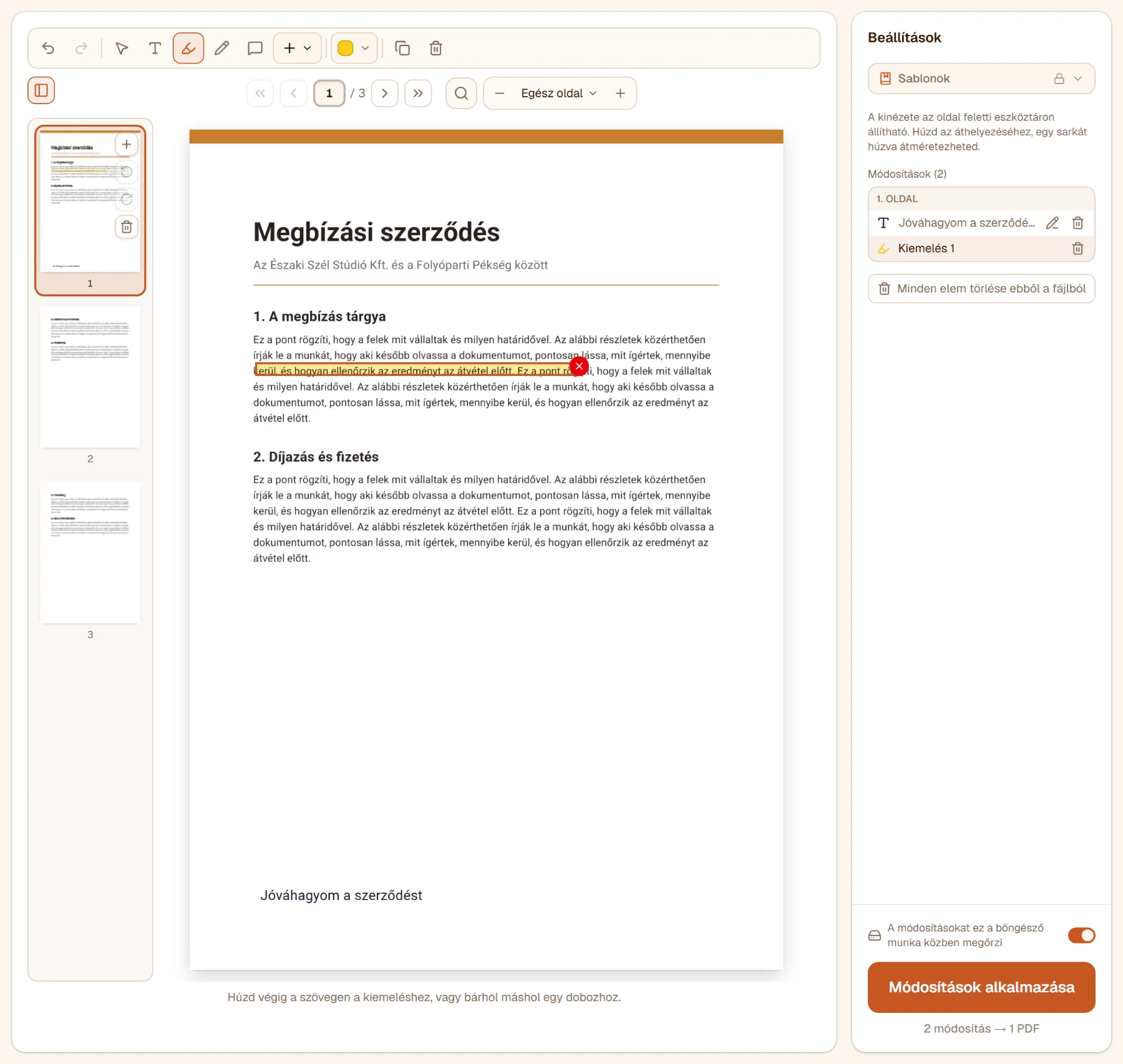Open the Egész oldal zoom dropdown
The height and width of the screenshot is (1064, 1123).
coord(559,93)
